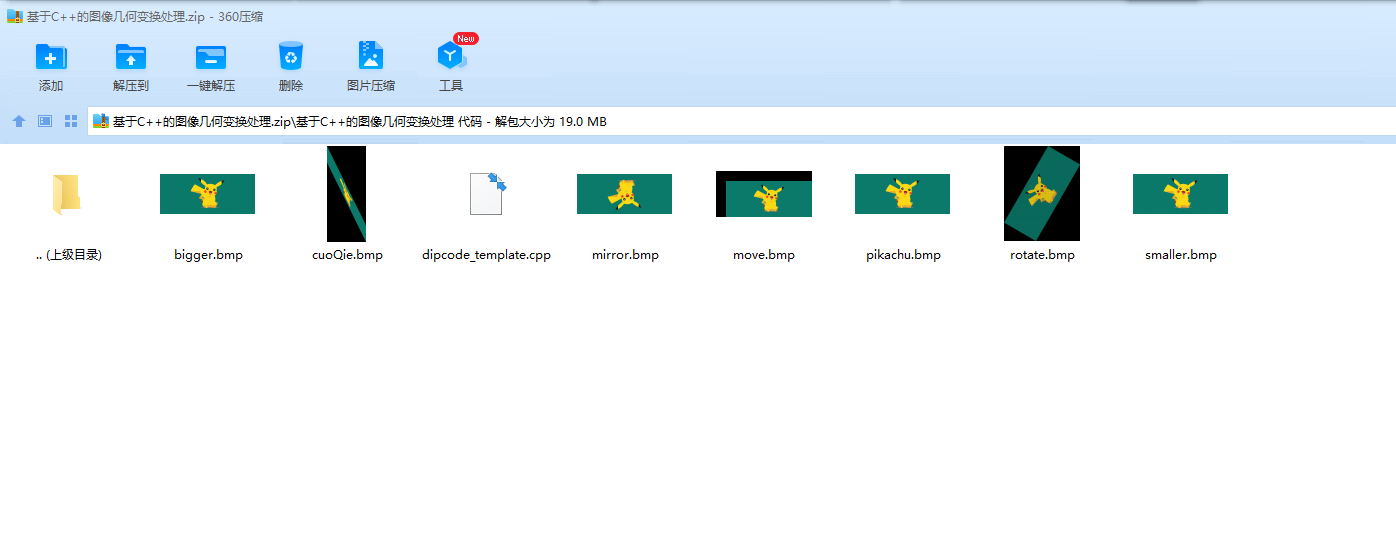
Task: Click the bigger.bmp file name
Action: [x=208, y=255]
